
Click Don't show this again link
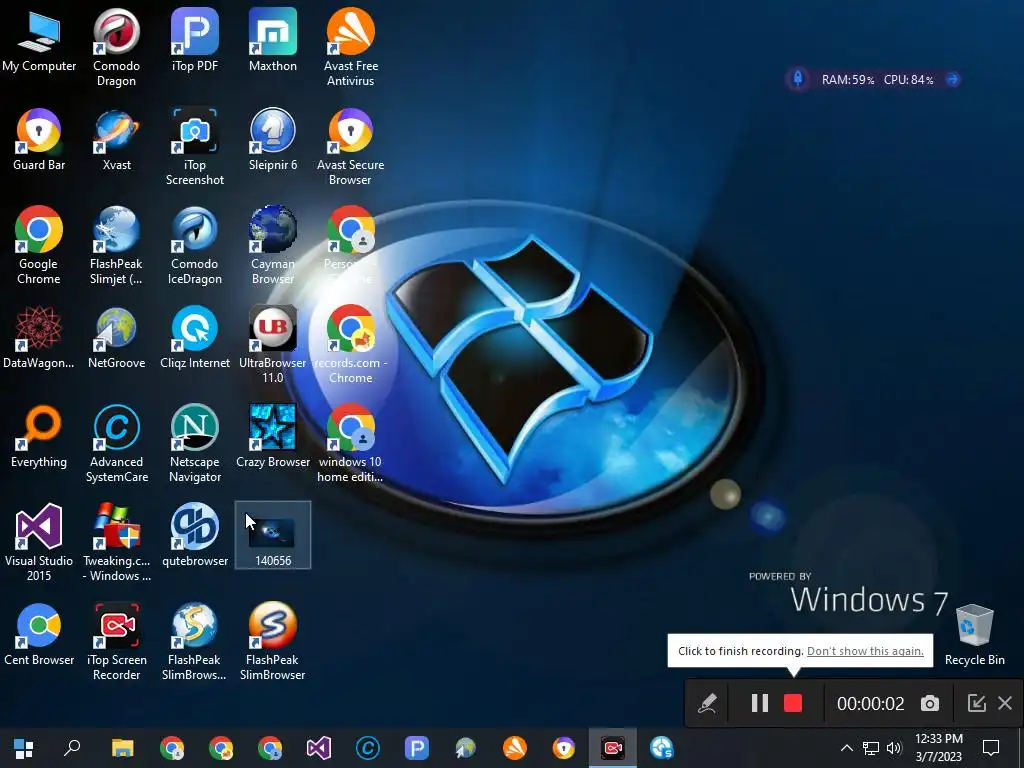865,651
